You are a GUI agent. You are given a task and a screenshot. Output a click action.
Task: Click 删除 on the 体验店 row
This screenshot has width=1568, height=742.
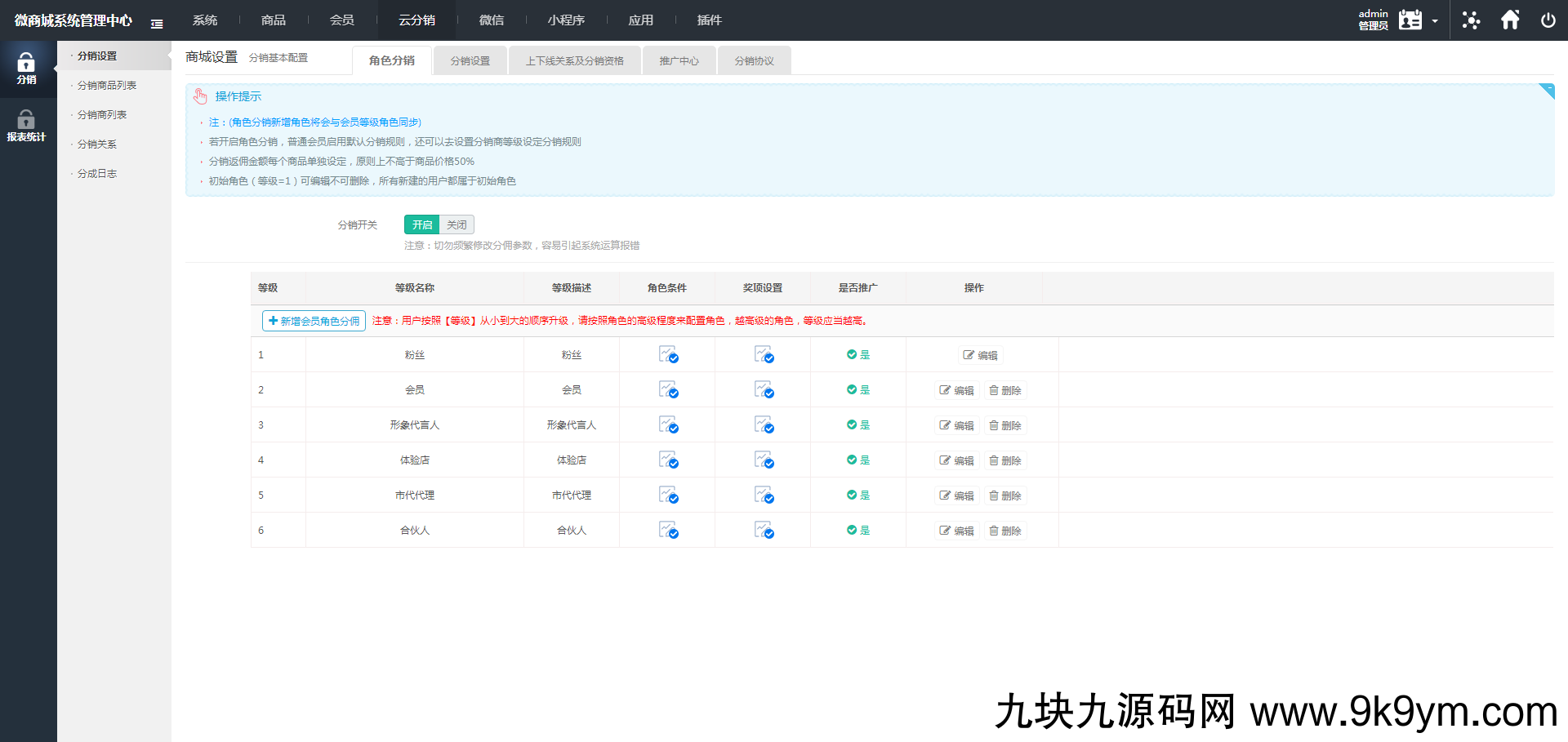click(1005, 460)
